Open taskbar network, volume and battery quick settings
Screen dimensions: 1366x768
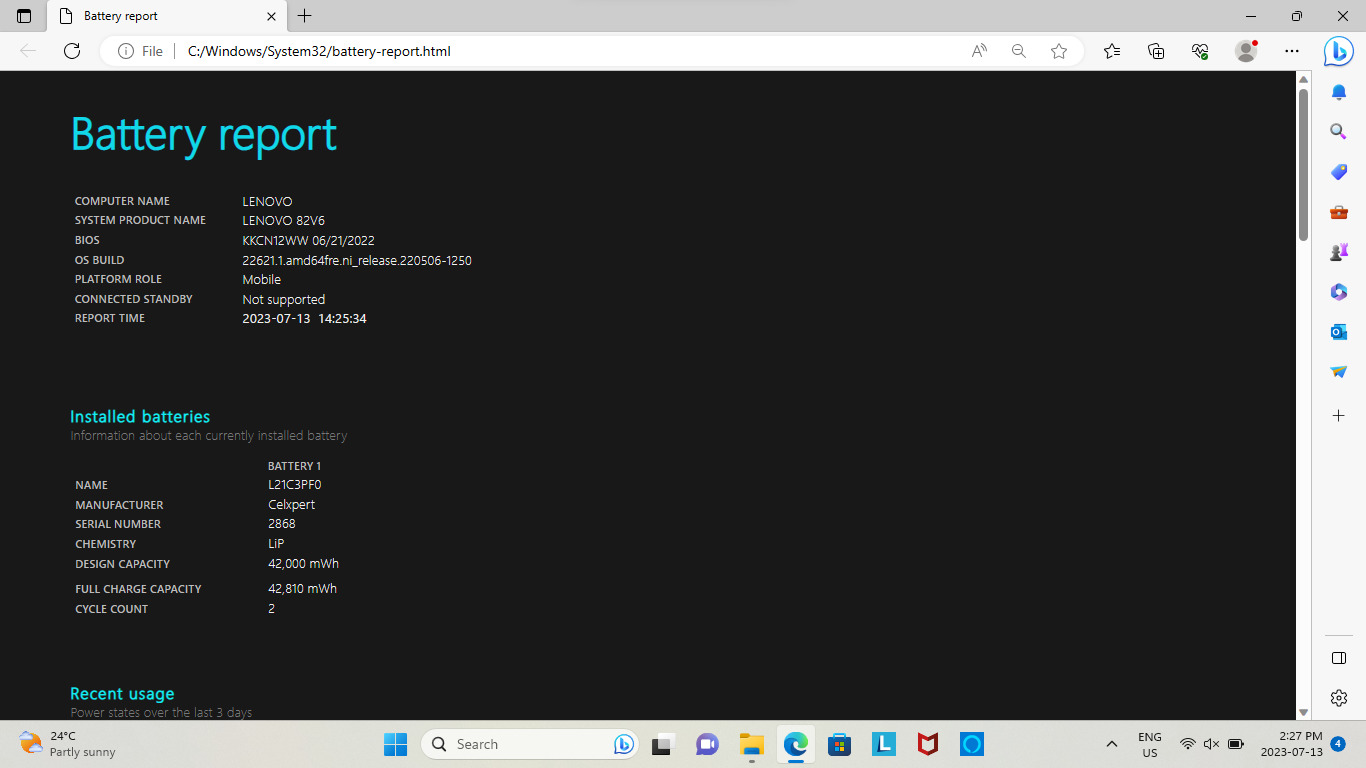pyautogui.click(x=1211, y=744)
